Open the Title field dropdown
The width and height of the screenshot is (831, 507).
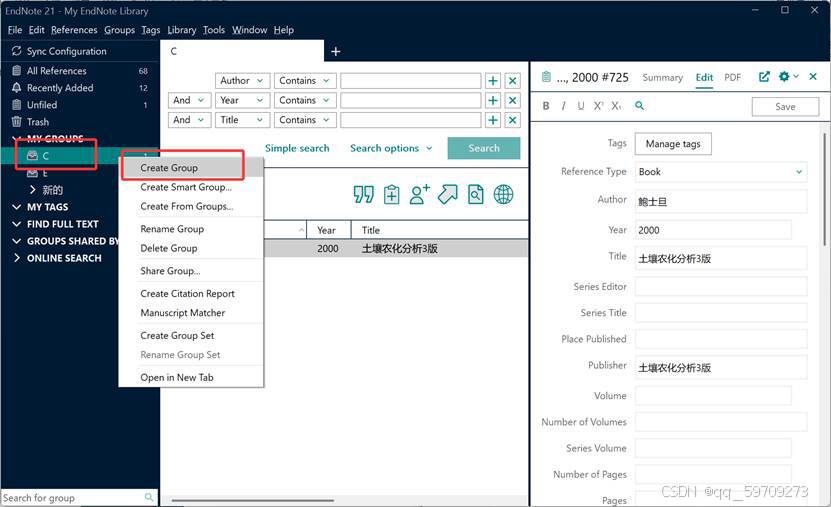coord(243,120)
